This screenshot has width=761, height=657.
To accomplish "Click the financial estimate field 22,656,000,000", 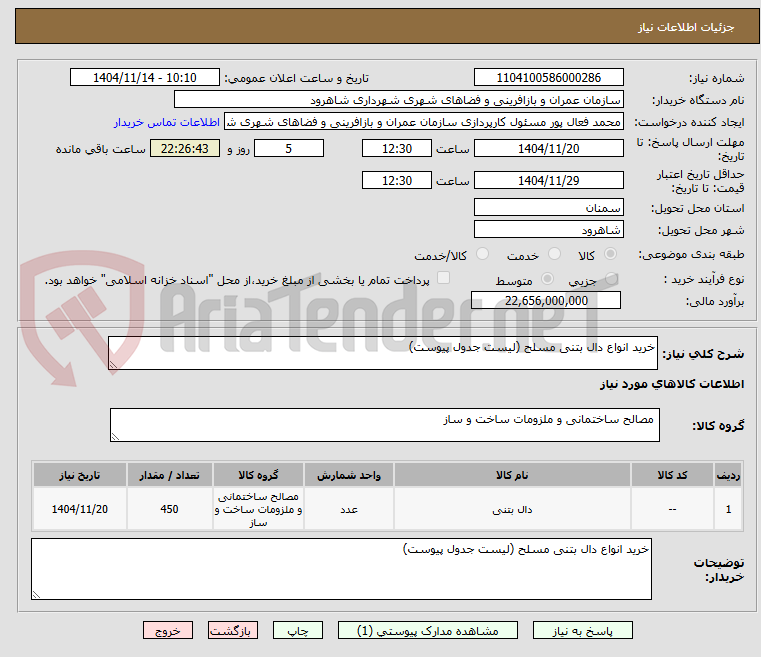I will pos(546,300).
